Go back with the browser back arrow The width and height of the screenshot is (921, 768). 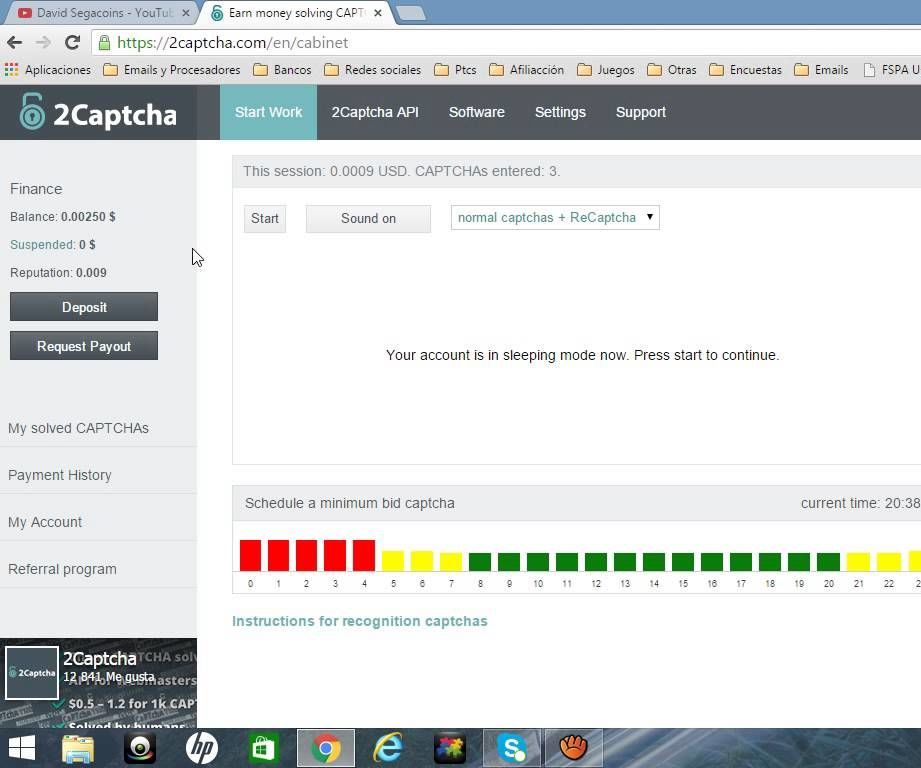[15, 42]
